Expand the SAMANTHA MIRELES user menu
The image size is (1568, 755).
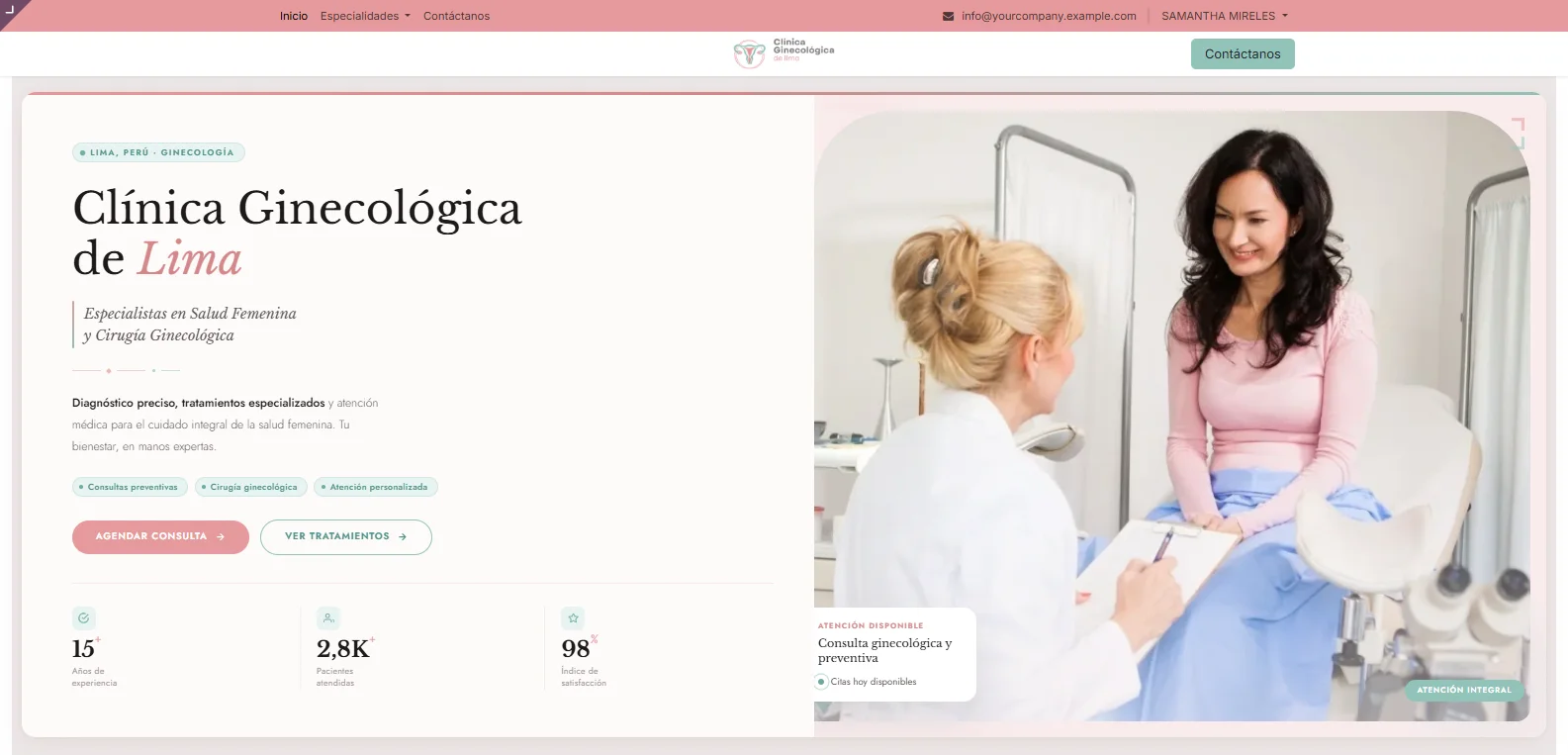click(x=1225, y=16)
